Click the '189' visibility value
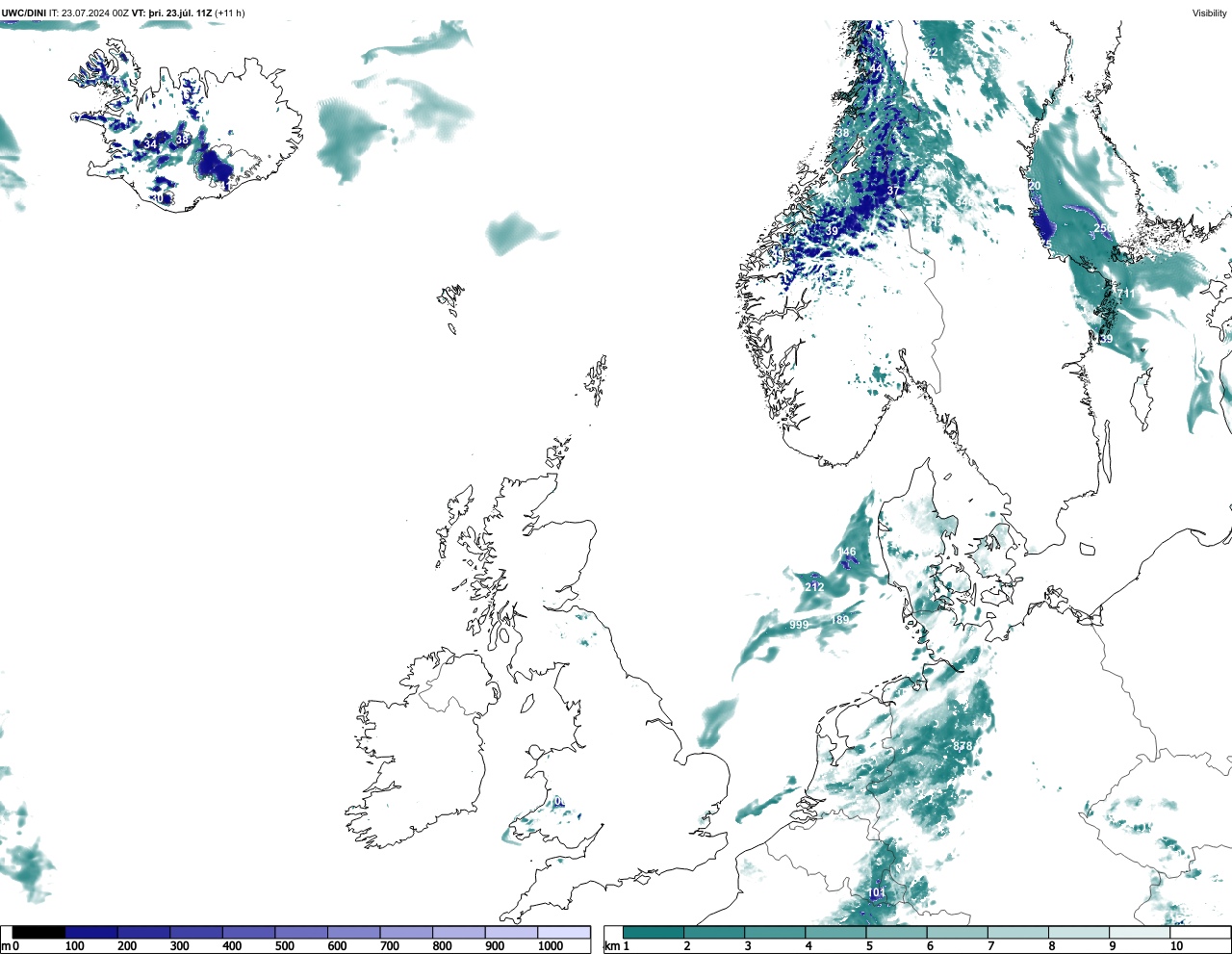Viewport: 1232px width, 954px height. (840, 620)
